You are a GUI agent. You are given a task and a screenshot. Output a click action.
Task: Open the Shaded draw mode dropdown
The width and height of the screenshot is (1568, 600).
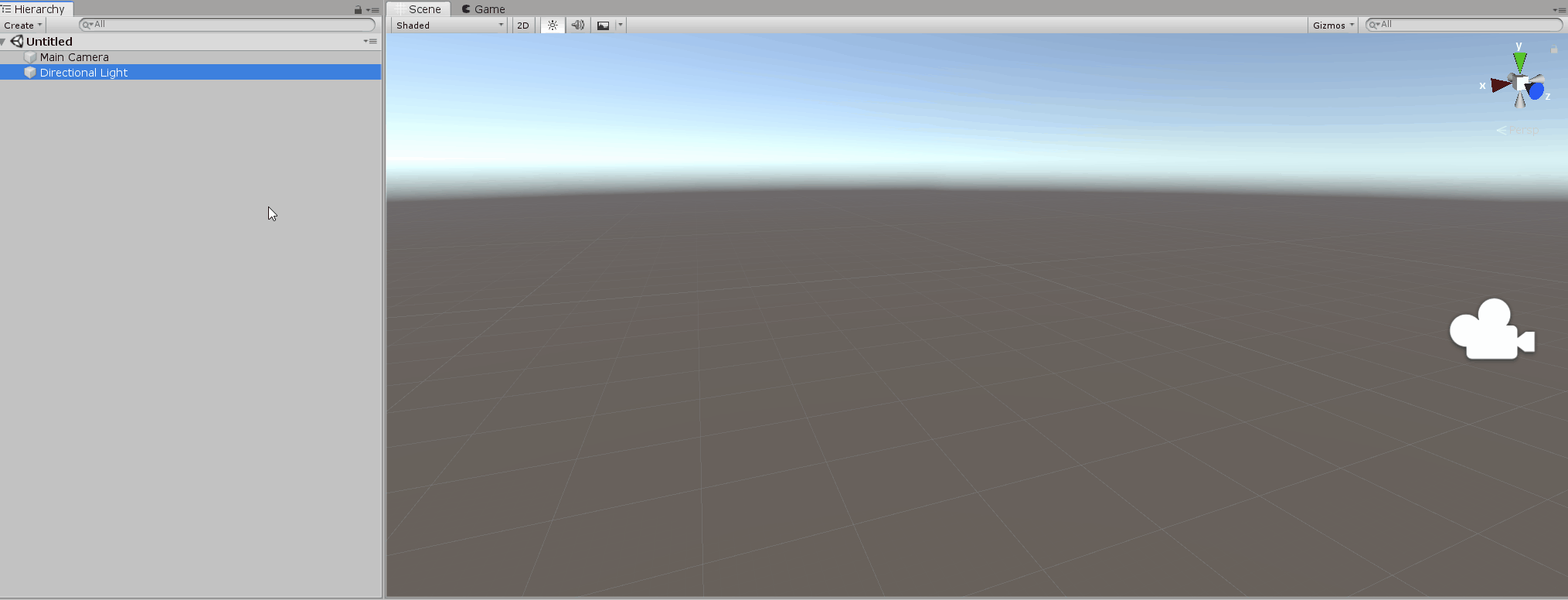coord(450,26)
